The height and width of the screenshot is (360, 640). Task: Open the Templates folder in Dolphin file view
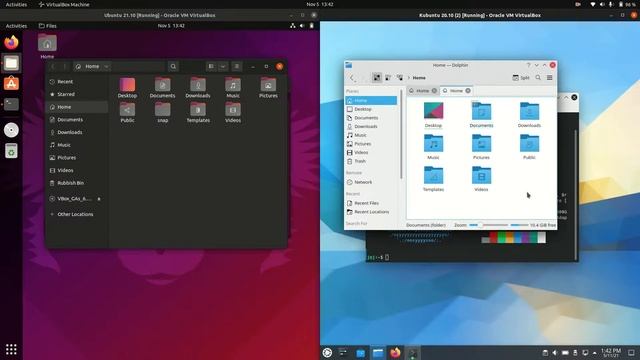click(x=433, y=179)
